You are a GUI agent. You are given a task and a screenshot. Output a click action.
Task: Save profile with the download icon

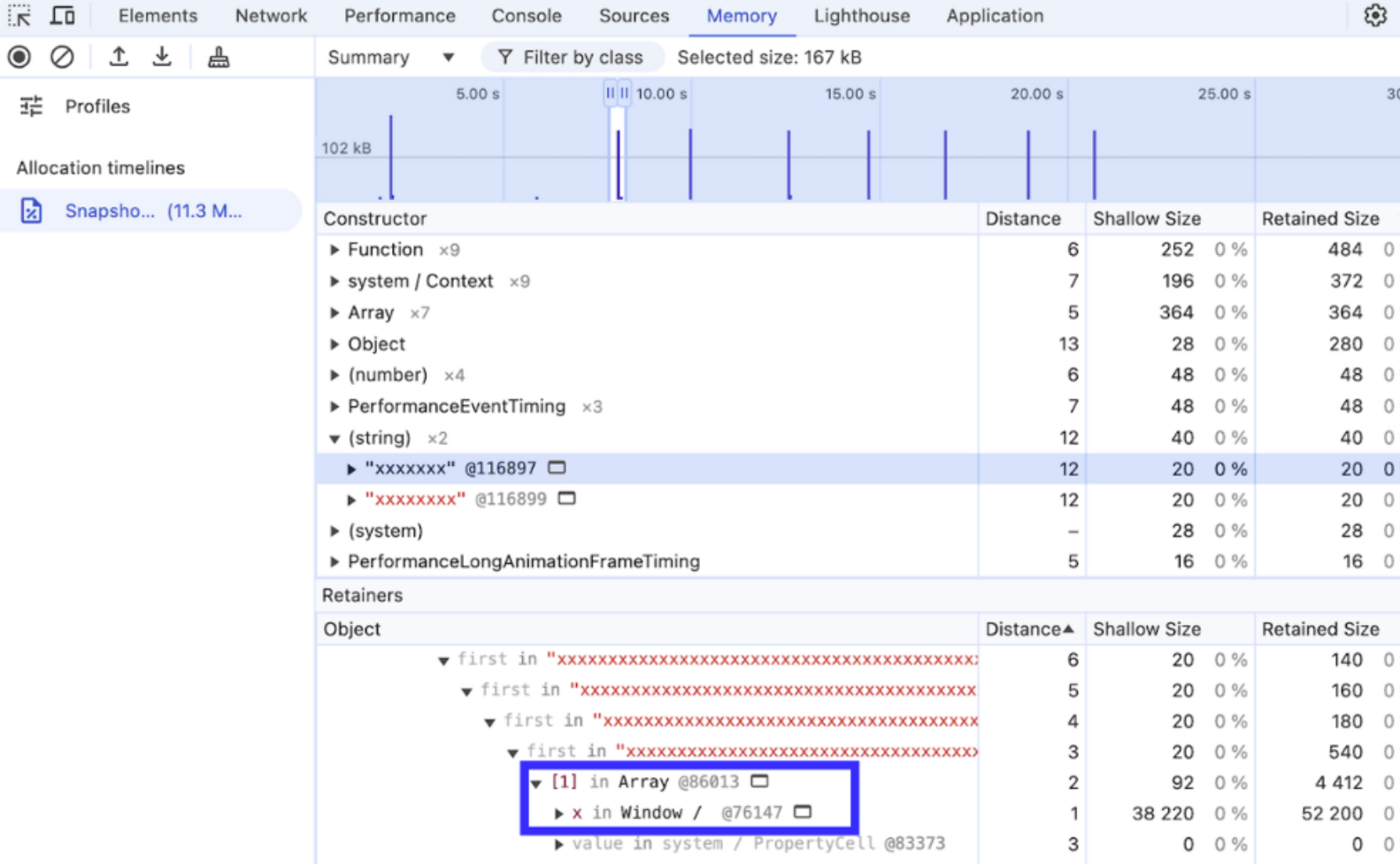click(x=162, y=58)
